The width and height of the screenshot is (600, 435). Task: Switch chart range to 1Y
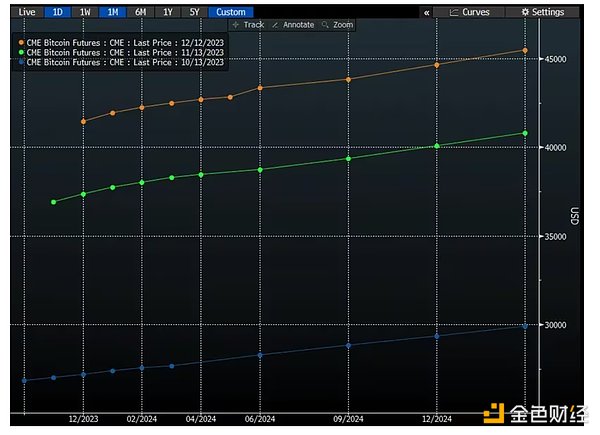(x=168, y=12)
